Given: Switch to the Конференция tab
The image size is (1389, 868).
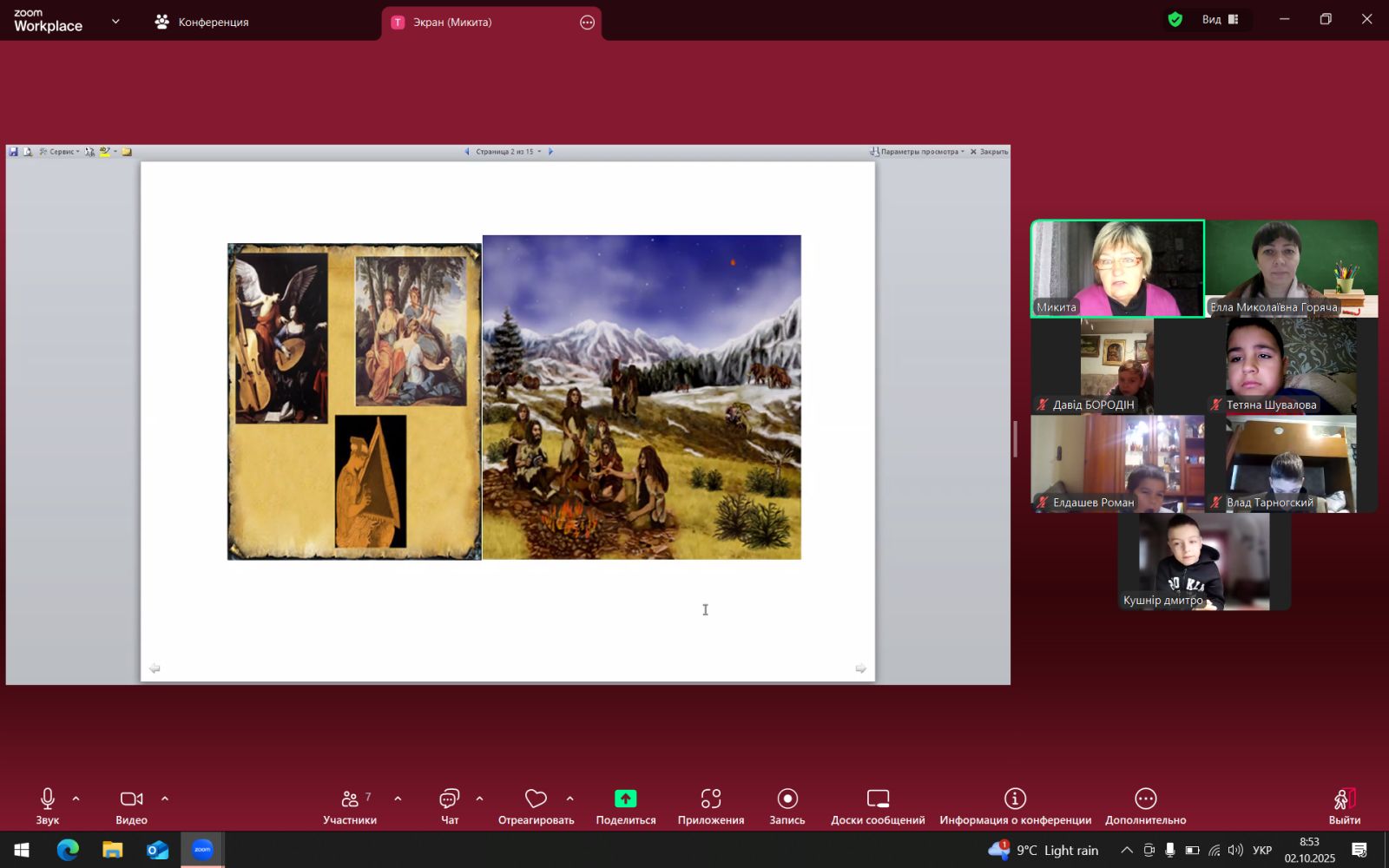Looking at the screenshot, I should [201, 23].
